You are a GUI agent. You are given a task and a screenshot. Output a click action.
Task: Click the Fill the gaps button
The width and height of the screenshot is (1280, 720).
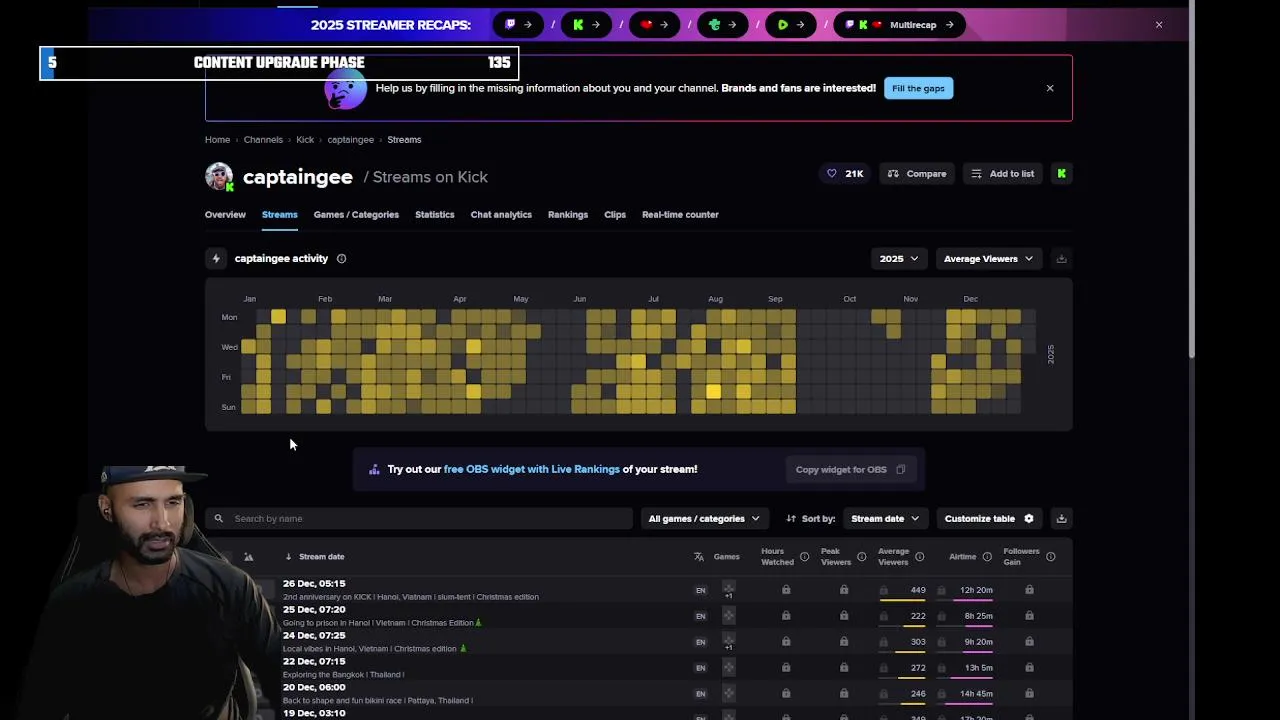point(918,88)
